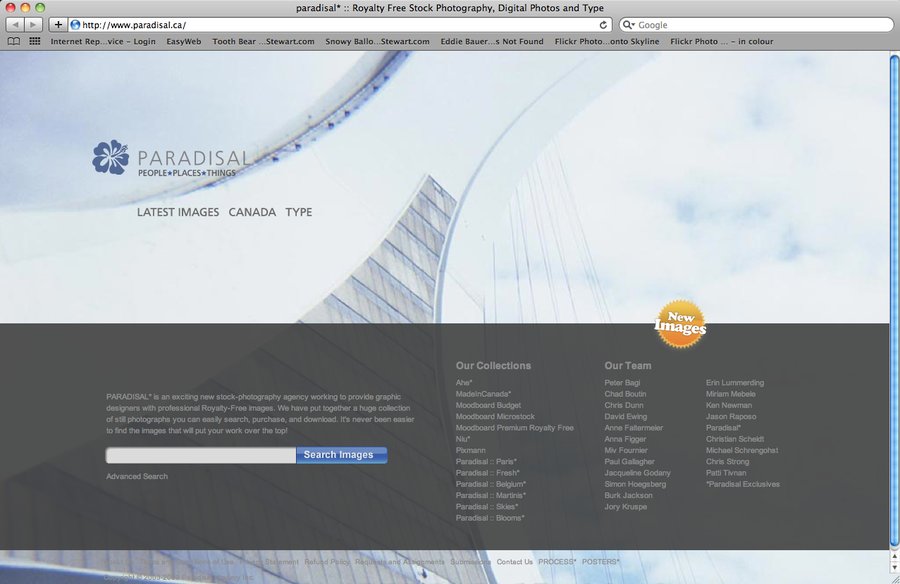Screen dimensions: 900x584
Task: Open the PROCESS* footer link
Action: pyautogui.click(x=557, y=562)
